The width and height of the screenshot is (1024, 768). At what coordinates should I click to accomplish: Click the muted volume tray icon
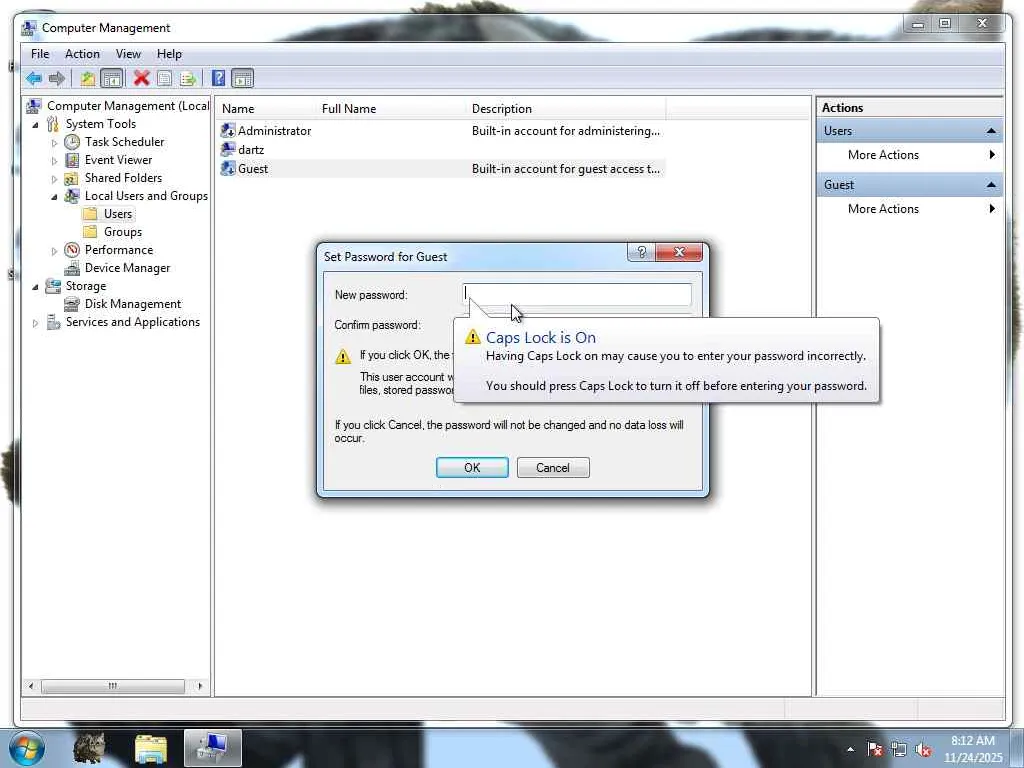pos(923,750)
